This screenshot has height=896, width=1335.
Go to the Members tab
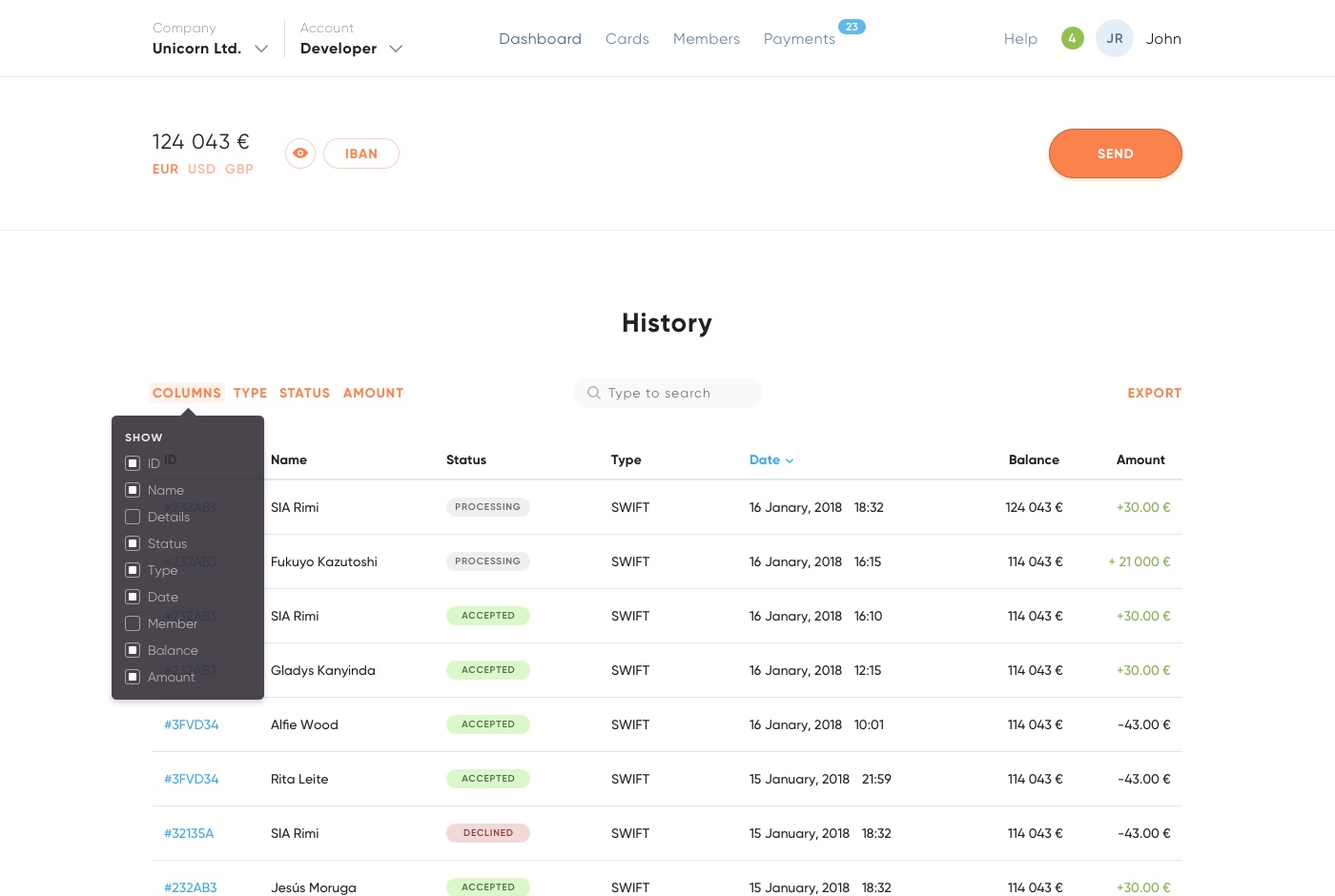click(x=707, y=39)
